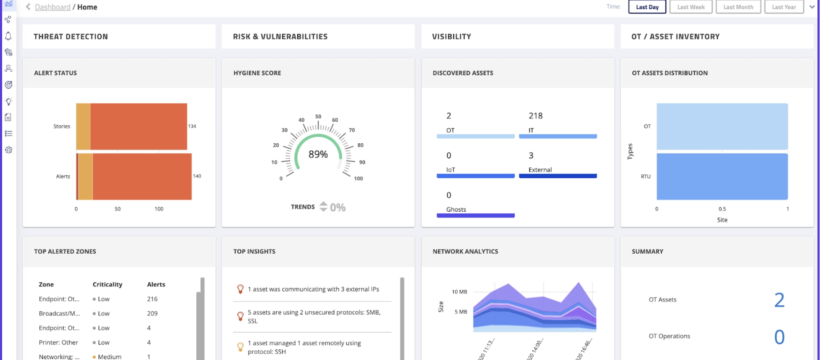This screenshot has width=820, height=360.
Task: Click the Hygiene Score panel title
Action: [x=257, y=73]
